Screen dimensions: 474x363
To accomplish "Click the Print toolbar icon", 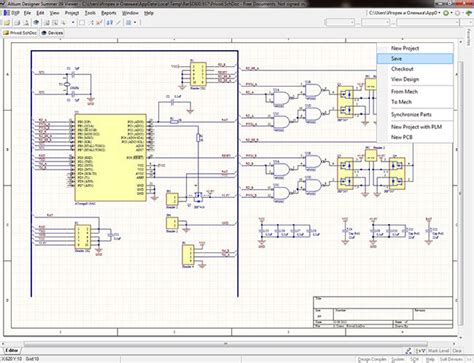I will (x=17, y=23).
